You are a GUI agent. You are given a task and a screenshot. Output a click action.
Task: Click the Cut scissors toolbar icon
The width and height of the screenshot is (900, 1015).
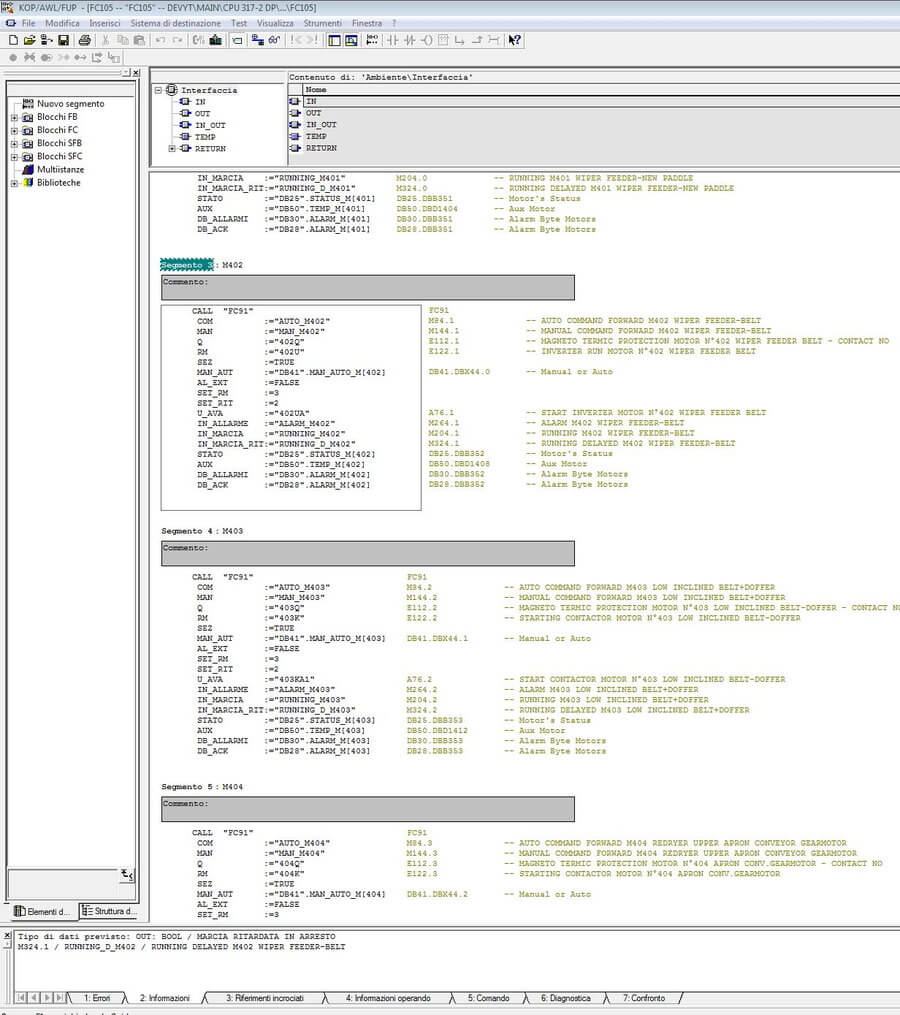[x=105, y=40]
